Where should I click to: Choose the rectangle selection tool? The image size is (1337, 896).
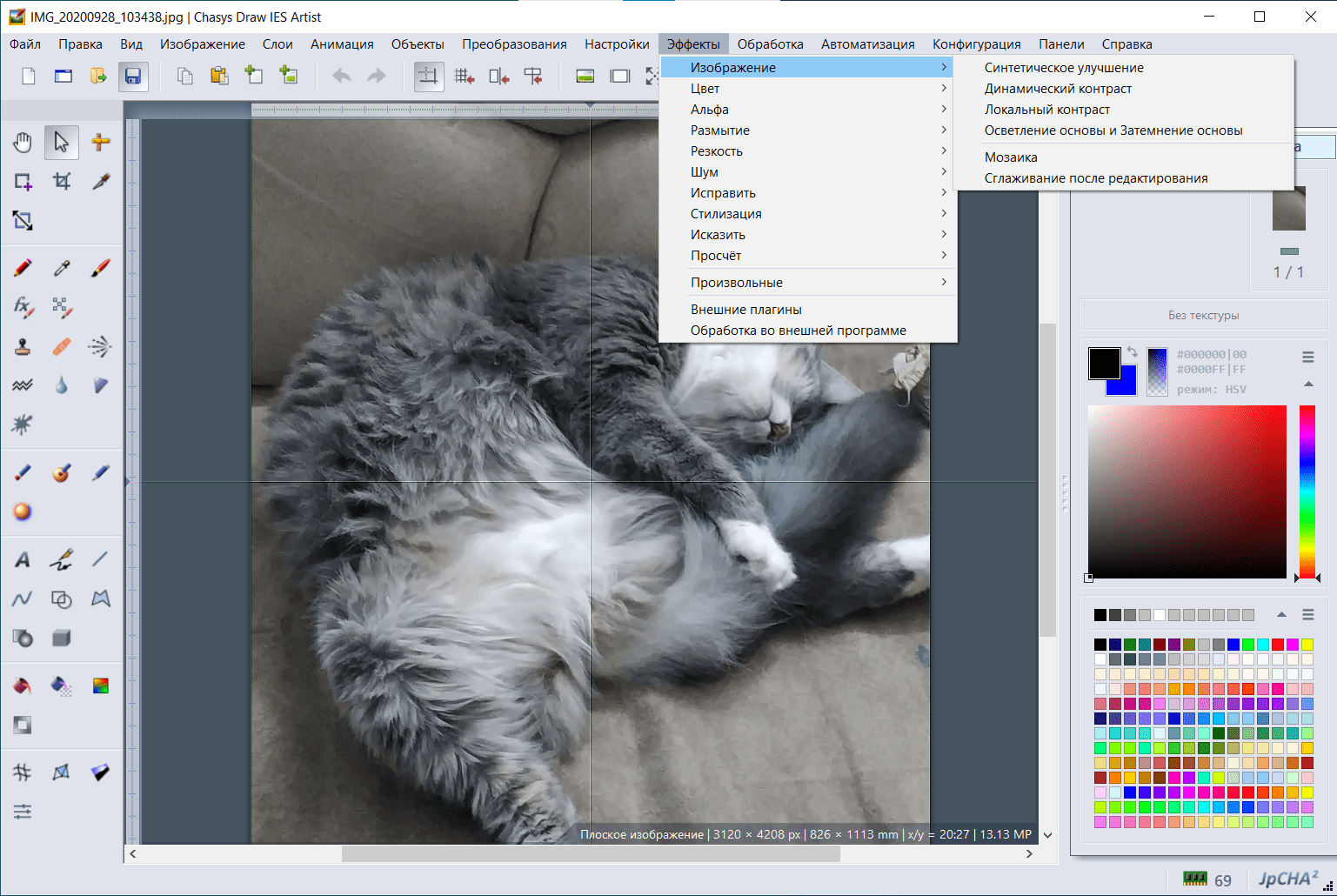pos(23,181)
